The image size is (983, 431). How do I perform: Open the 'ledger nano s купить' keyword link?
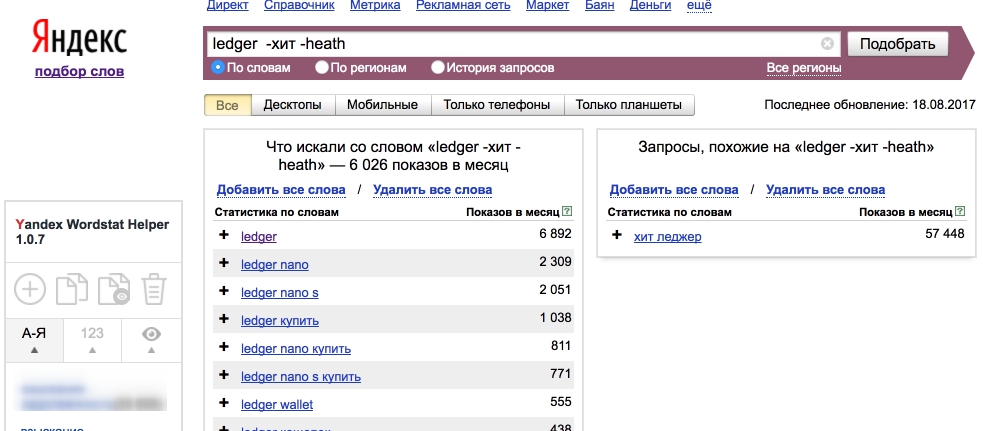[x=301, y=376]
